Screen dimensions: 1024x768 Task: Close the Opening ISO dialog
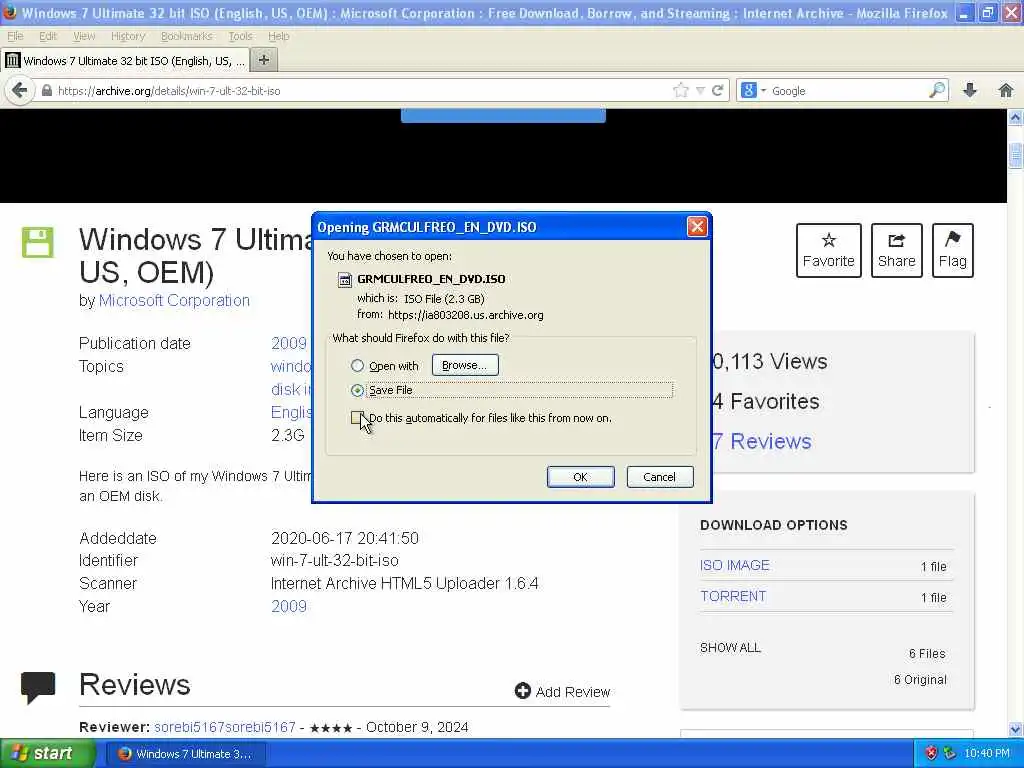tap(697, 227)
